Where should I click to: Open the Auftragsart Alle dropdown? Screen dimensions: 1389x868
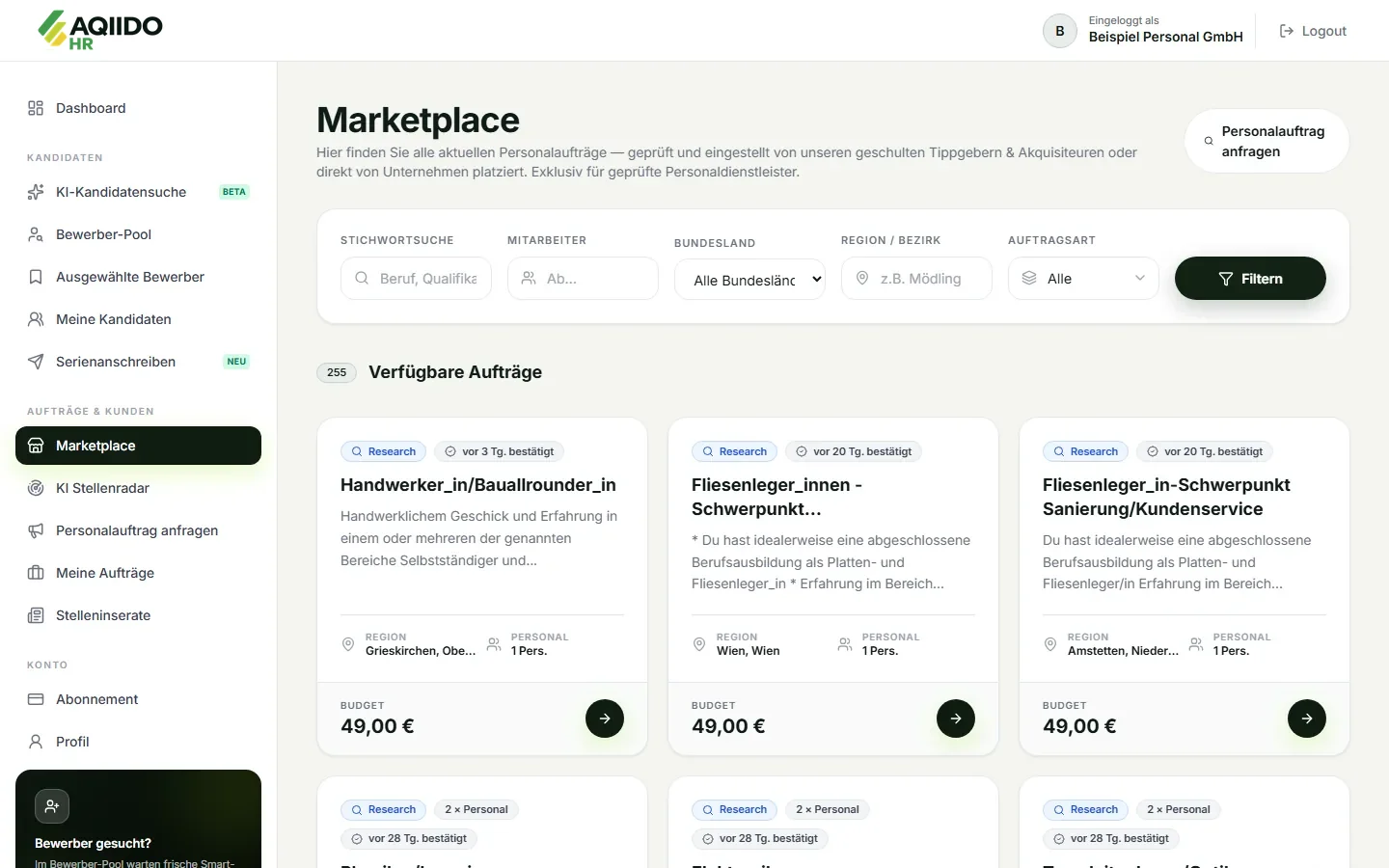(x=1083, y=279)
